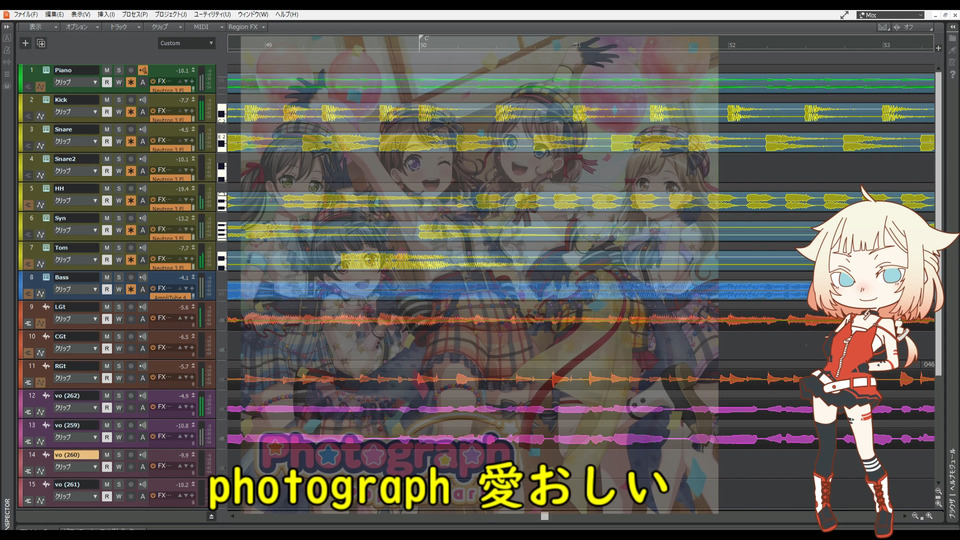Toggle Archive 'A' on CGt track

tap(143, 348)
